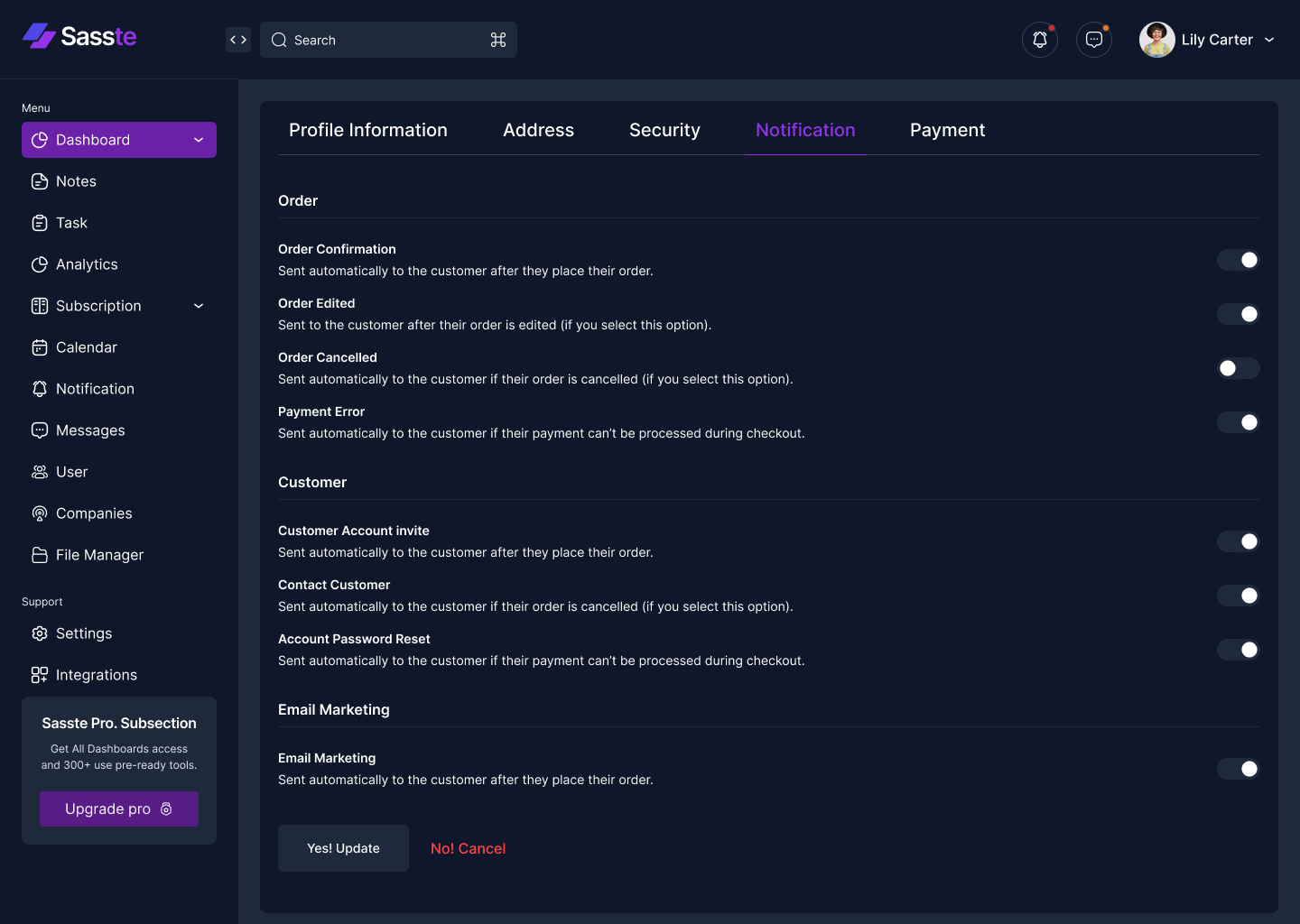Enable the Order Cancelled toggle
Screen dimensions: 1300x924
click(x=1238, y=368)
